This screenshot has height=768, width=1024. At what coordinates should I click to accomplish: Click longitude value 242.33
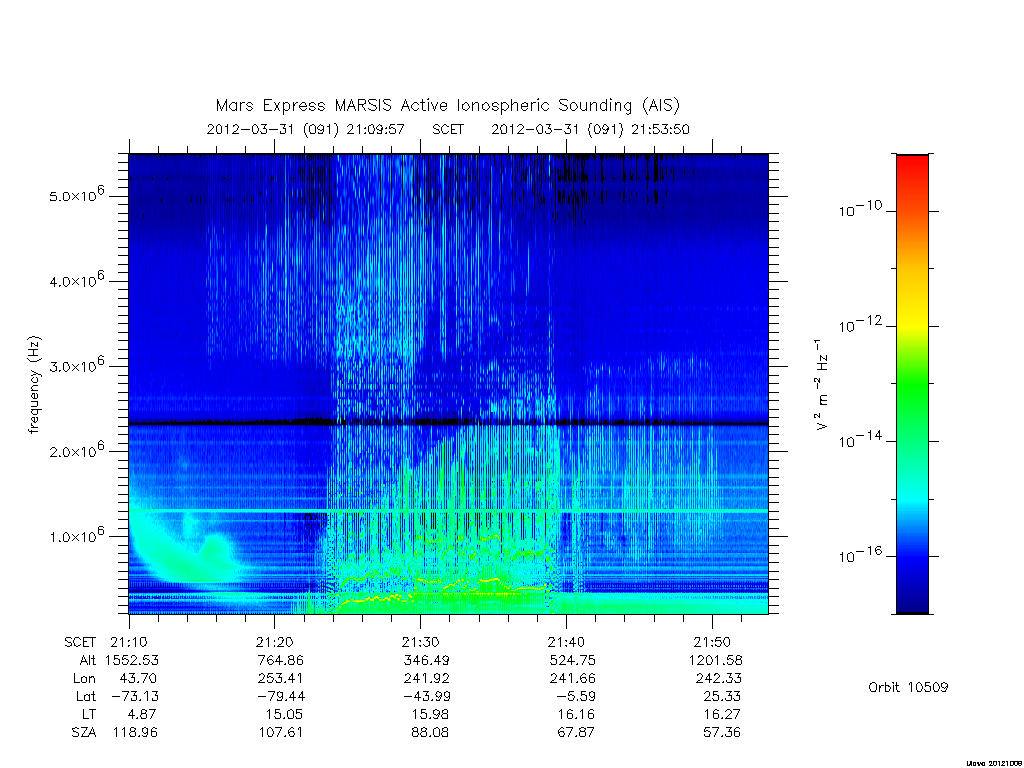(x=718, y=679)
